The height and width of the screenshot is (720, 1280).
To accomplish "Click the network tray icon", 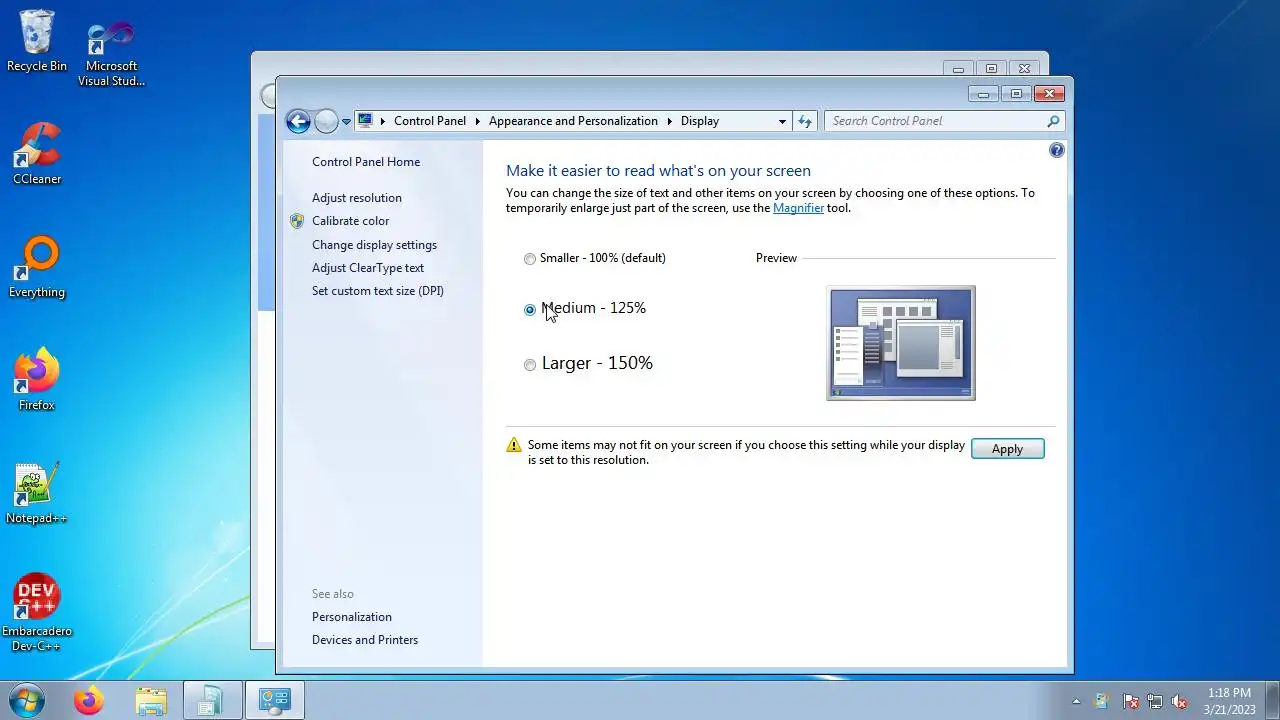I will 1155,702.
